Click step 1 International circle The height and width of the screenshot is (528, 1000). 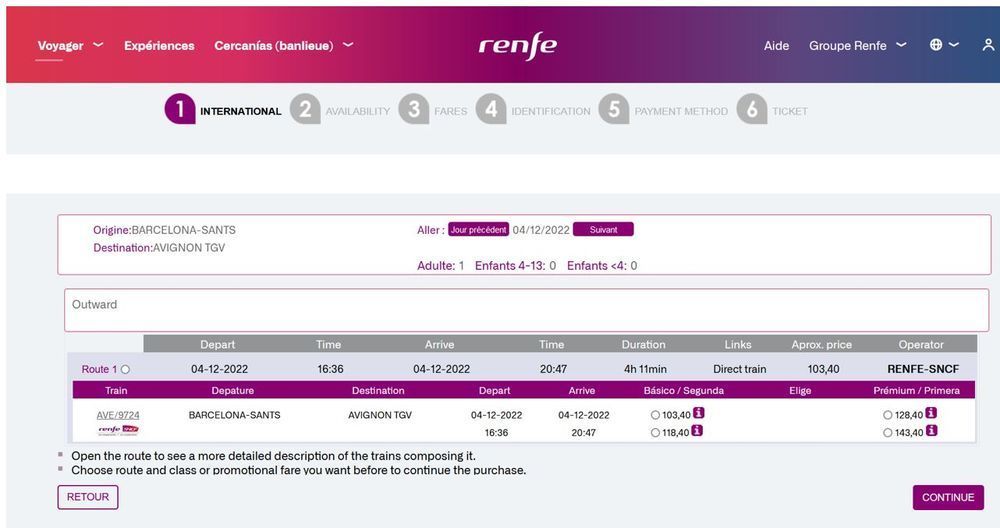coord(179,109)
